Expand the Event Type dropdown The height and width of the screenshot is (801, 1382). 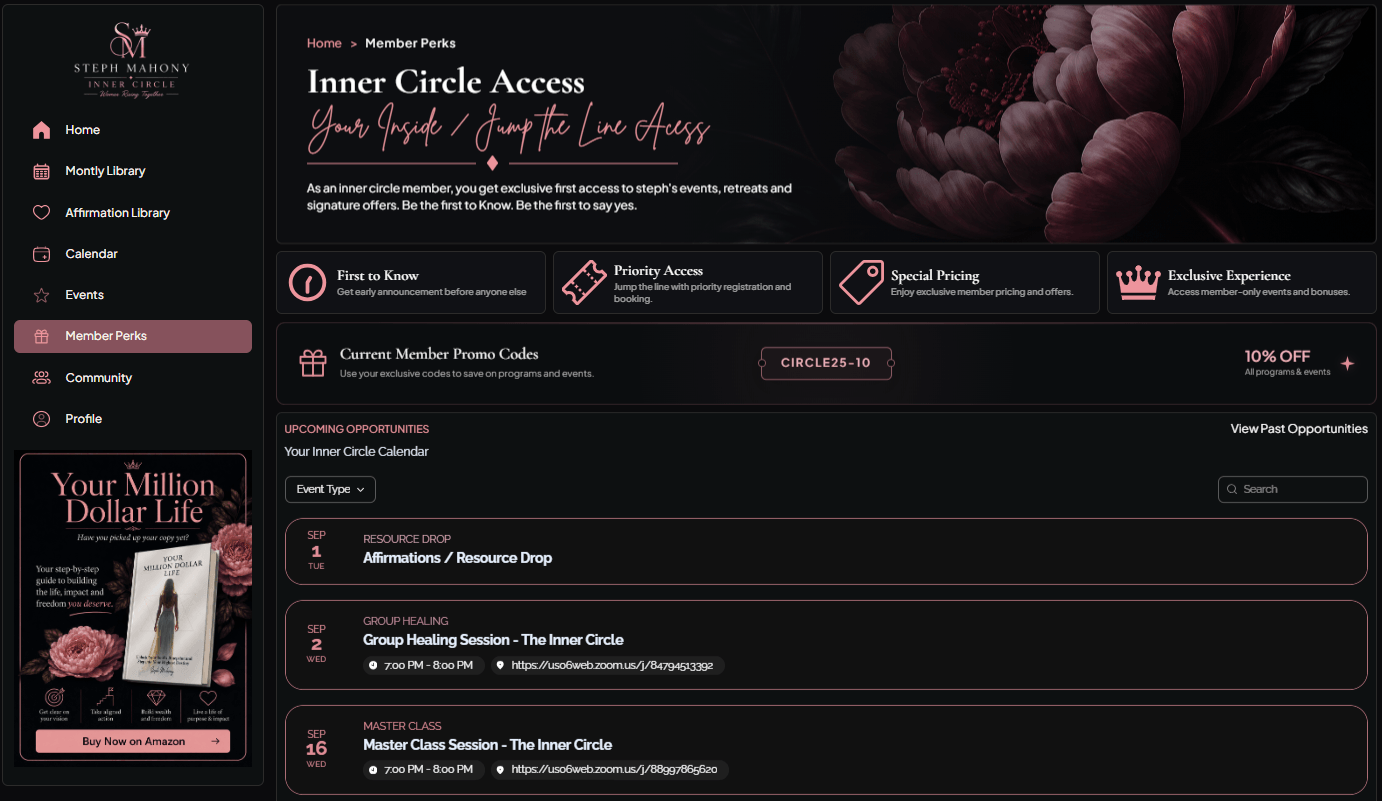(330, 489)
